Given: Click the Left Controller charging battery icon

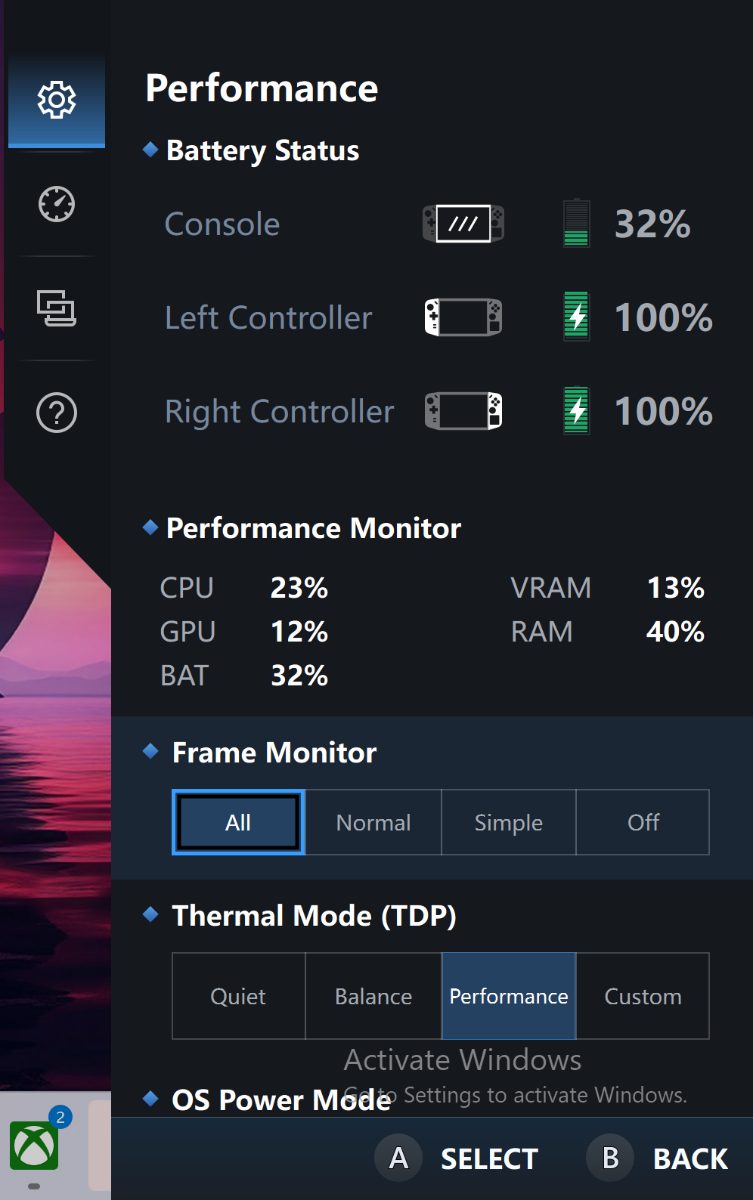Looking at the screenshot, I should 576,318.
